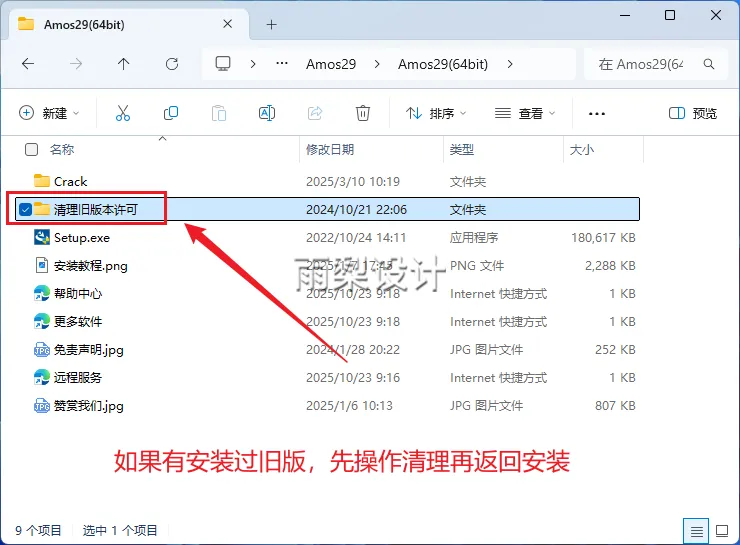740x545 pixels.
Task: Switch to large icons view layout
Action: pyautogui.click(x=722, y=531)
